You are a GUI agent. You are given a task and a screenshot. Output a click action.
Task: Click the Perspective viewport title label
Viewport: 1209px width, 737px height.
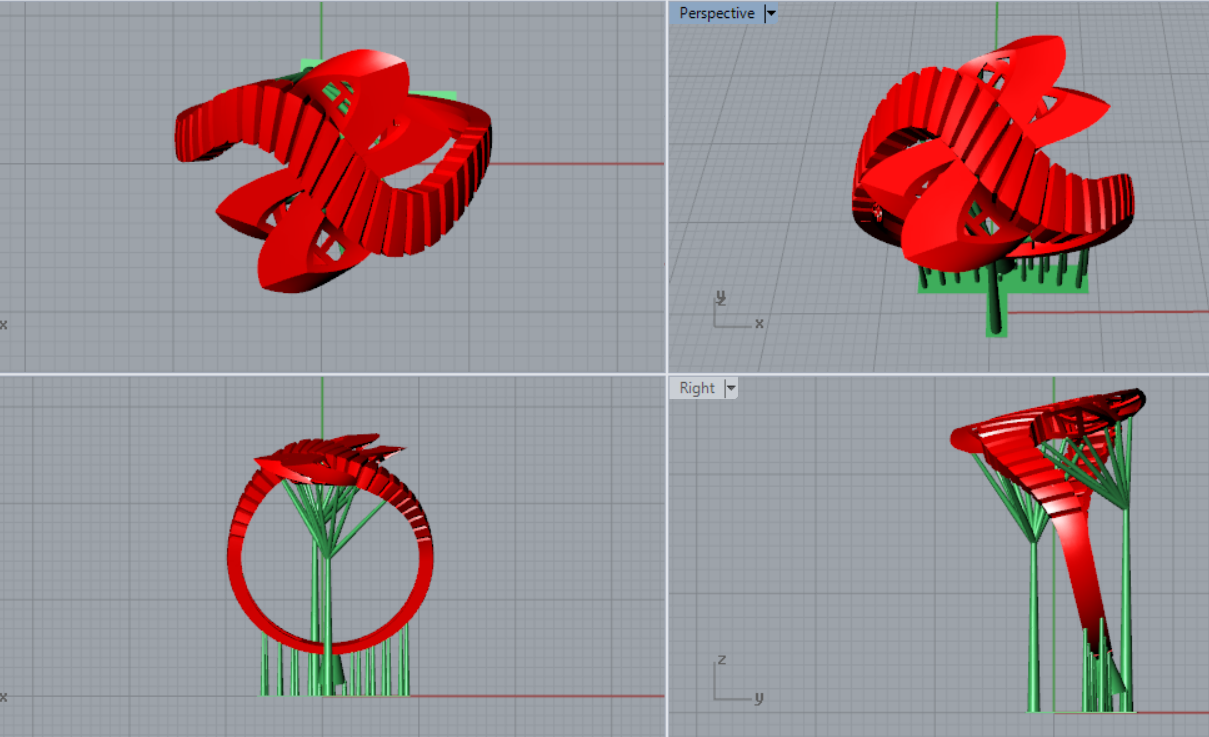tap(716, 14)
